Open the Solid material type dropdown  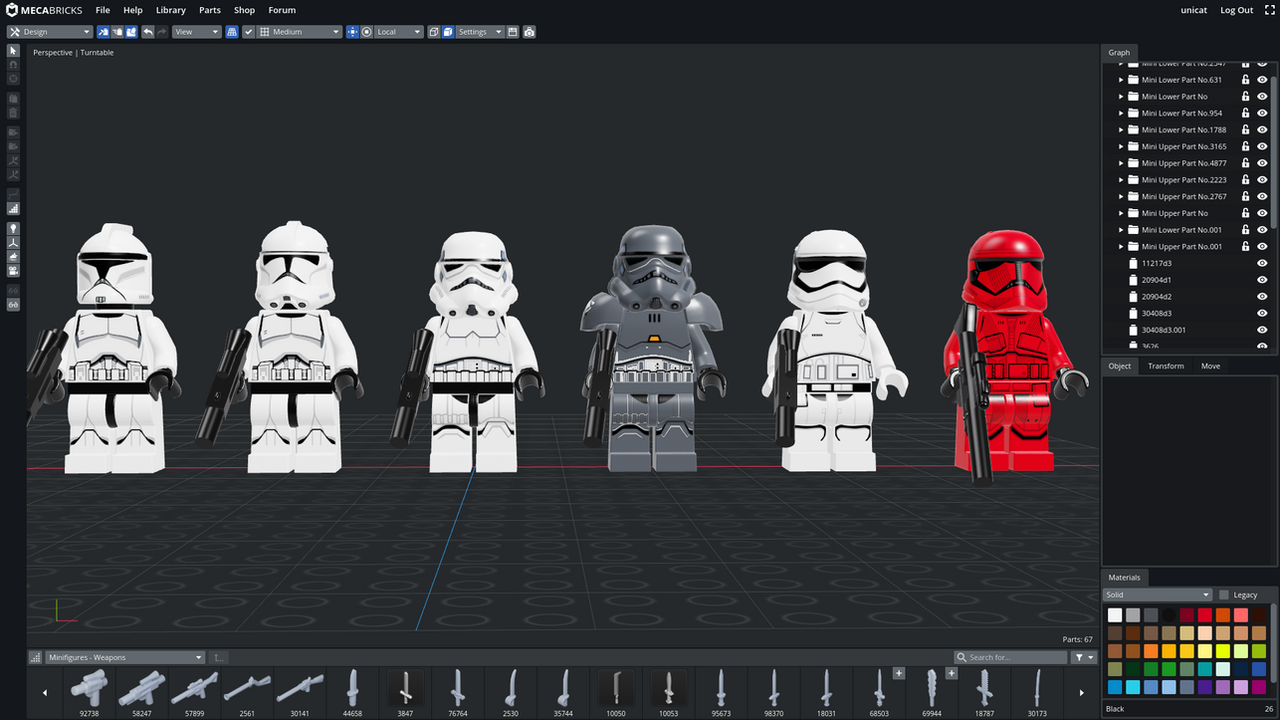(x=1158, y=595)
